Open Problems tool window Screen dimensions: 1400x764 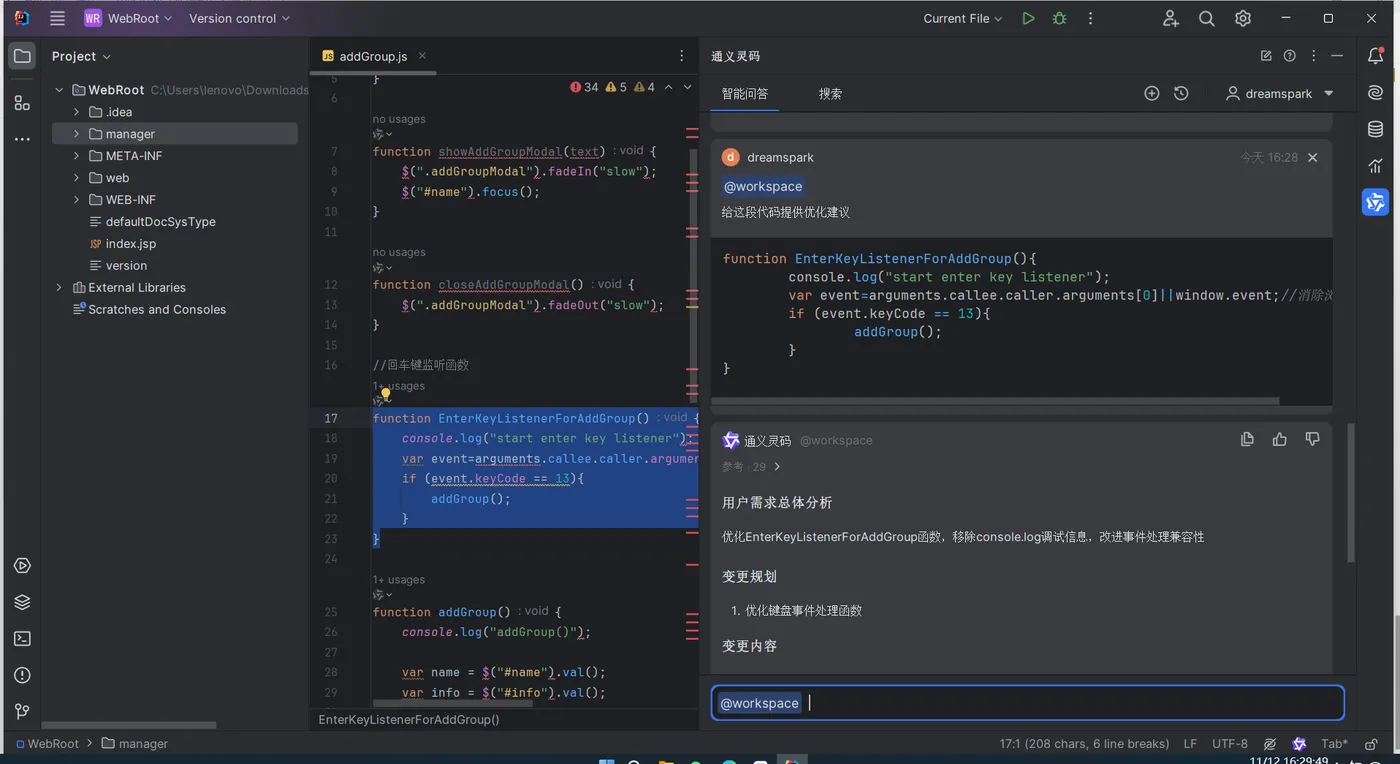coord(22,675)
